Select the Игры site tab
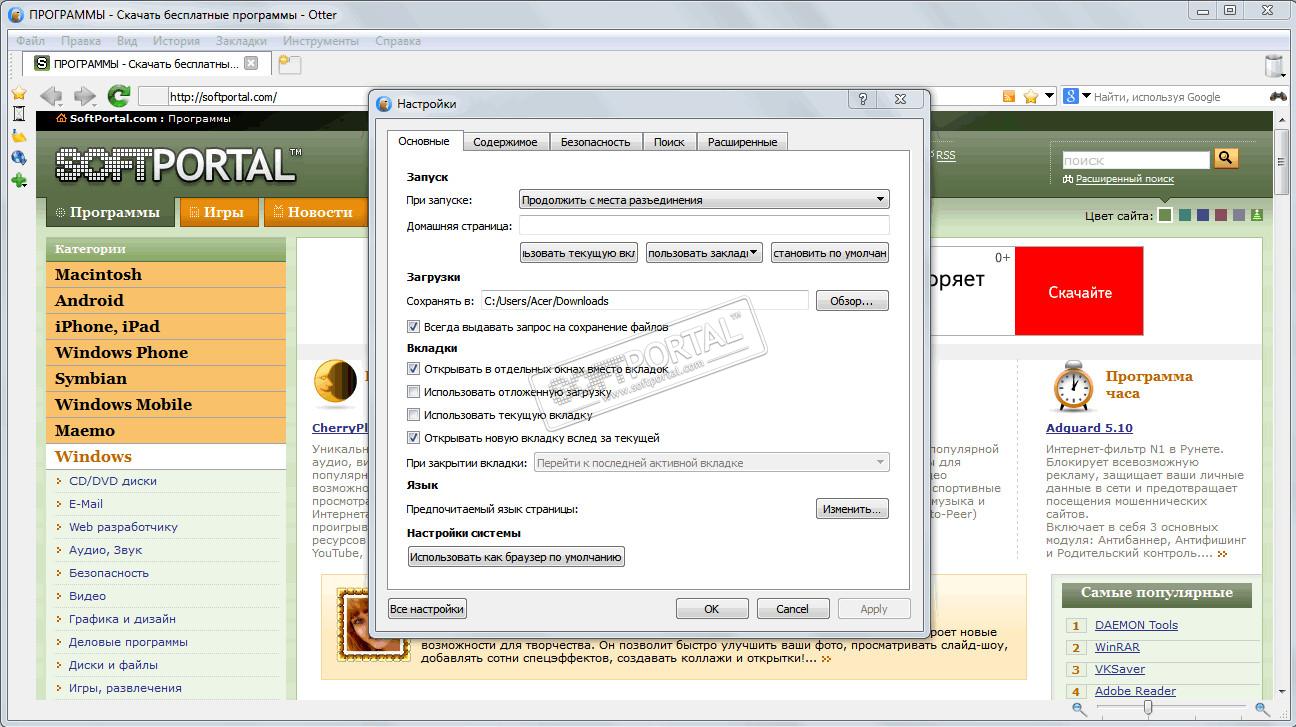This screenshot has height=727, width=1296. (x=219, y=212)
